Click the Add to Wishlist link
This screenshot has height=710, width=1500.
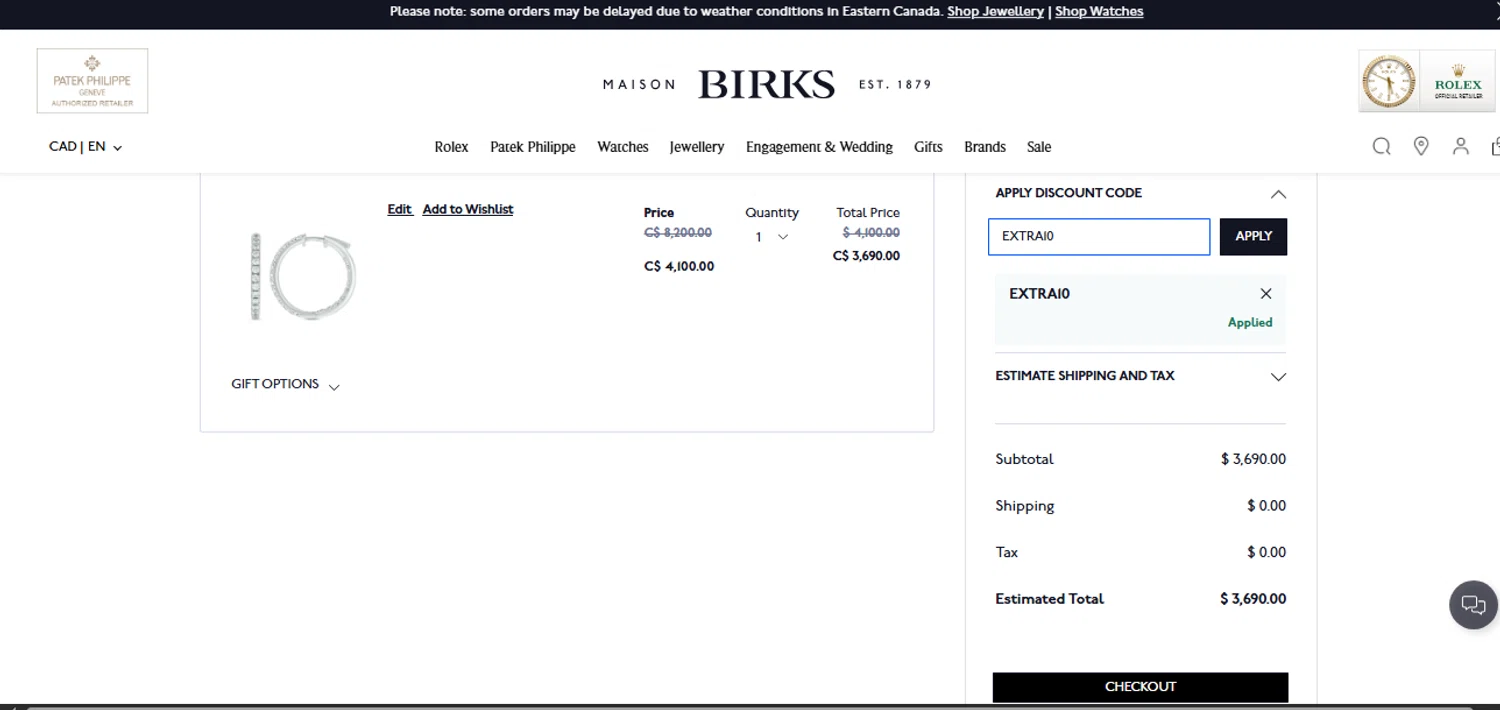pos(468,209)
